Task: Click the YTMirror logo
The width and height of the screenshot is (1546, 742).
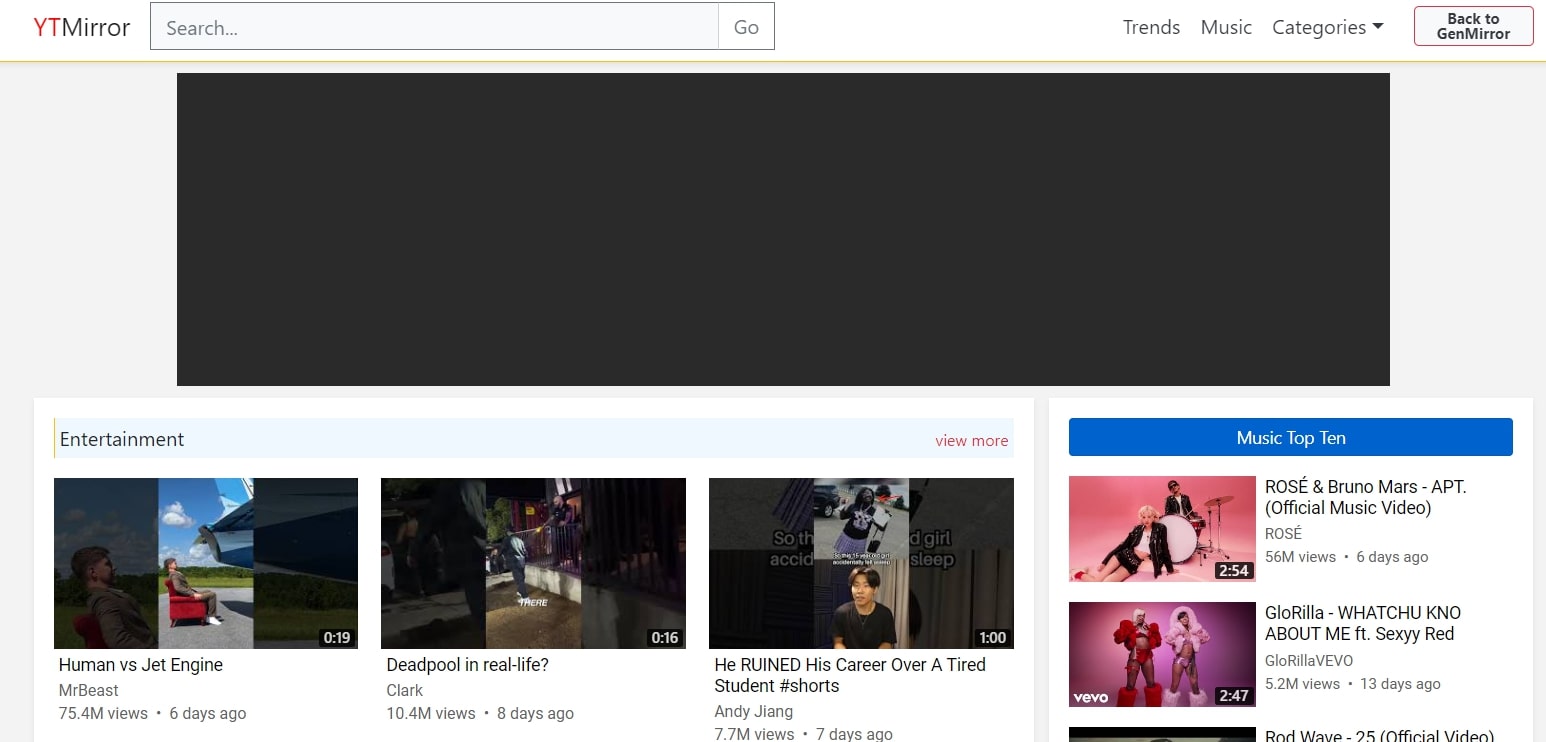Action: pyautogui.click(x=82, y=27)
